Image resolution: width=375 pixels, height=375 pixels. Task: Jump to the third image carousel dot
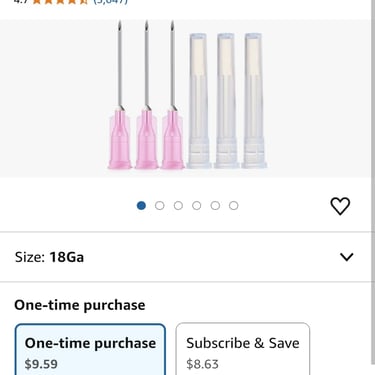coord(178,206)
